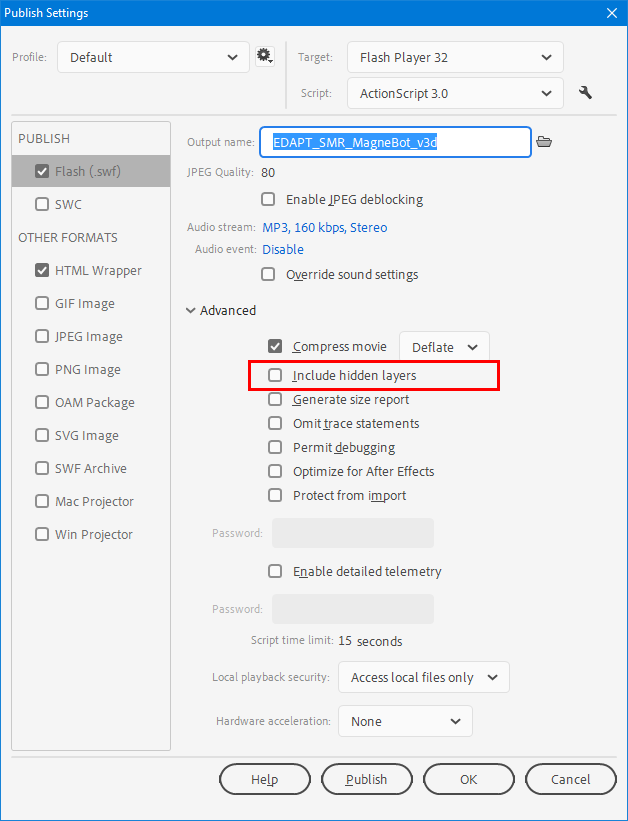Open profile options gear menu
The width and height of the screenshot is (628, 821).
pyautogui.click(x=264, y=56)
